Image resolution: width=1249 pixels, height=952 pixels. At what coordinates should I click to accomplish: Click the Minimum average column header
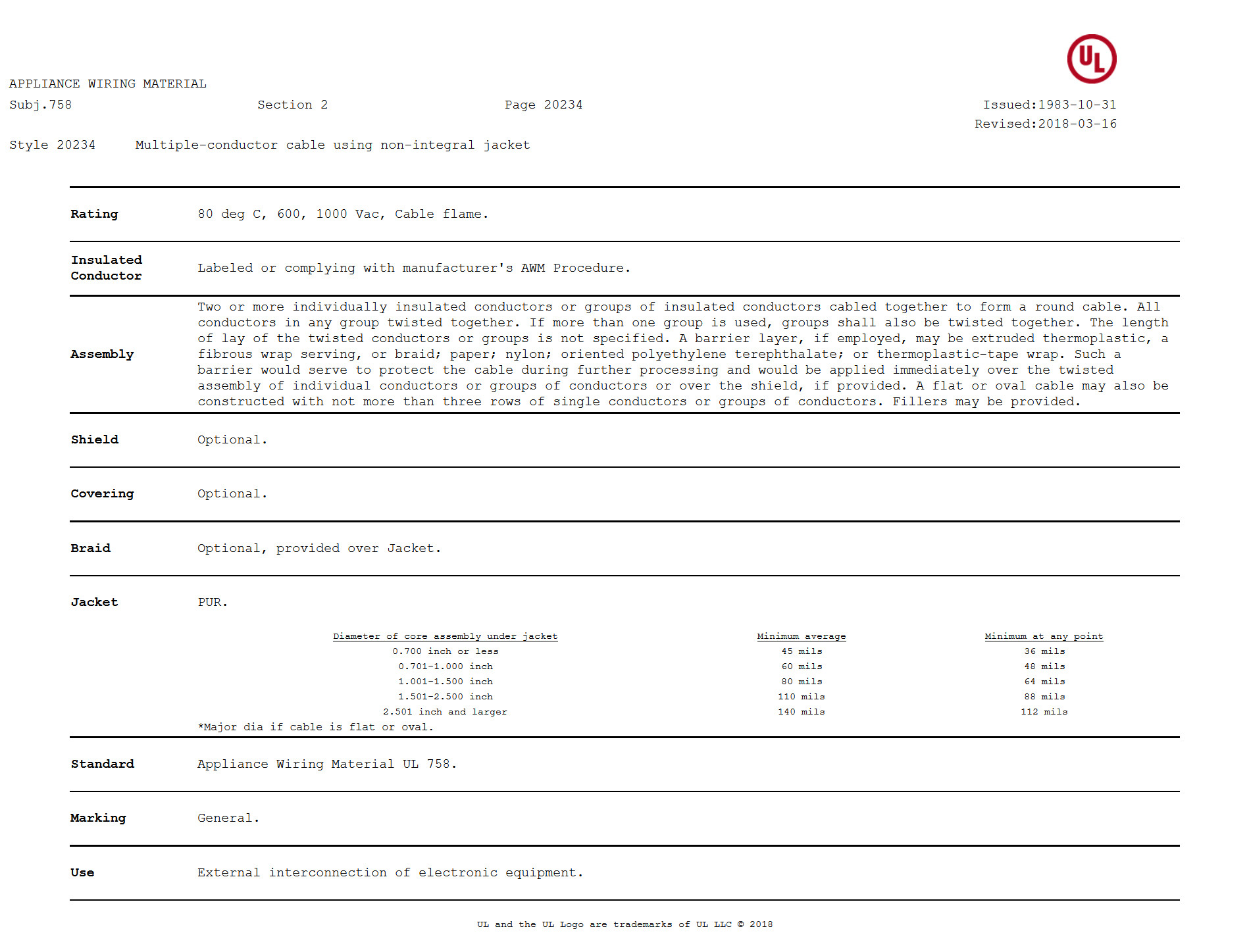pos(801,636)
